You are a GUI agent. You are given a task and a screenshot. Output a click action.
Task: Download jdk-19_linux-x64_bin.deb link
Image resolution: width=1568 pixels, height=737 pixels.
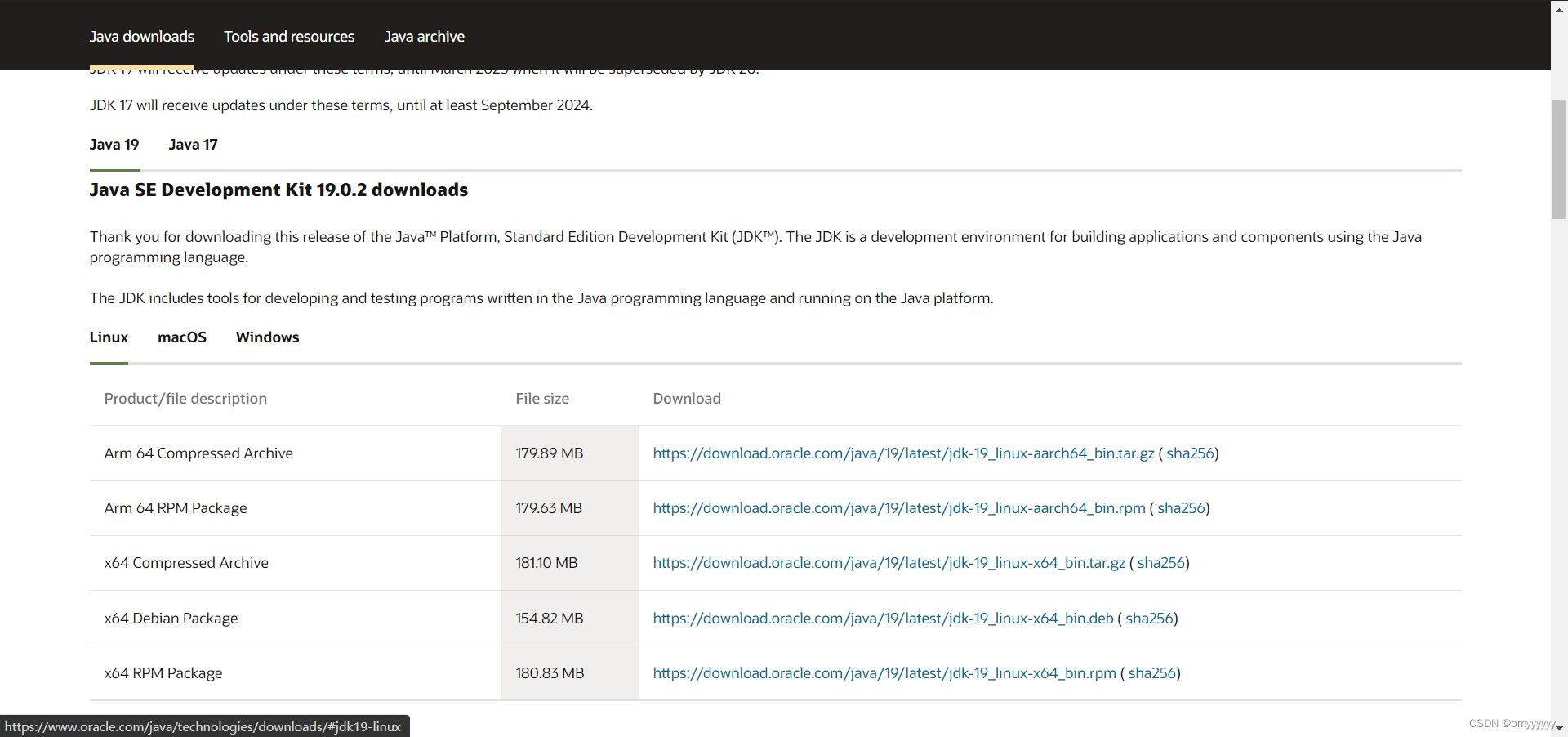click(x=884, y=619)
